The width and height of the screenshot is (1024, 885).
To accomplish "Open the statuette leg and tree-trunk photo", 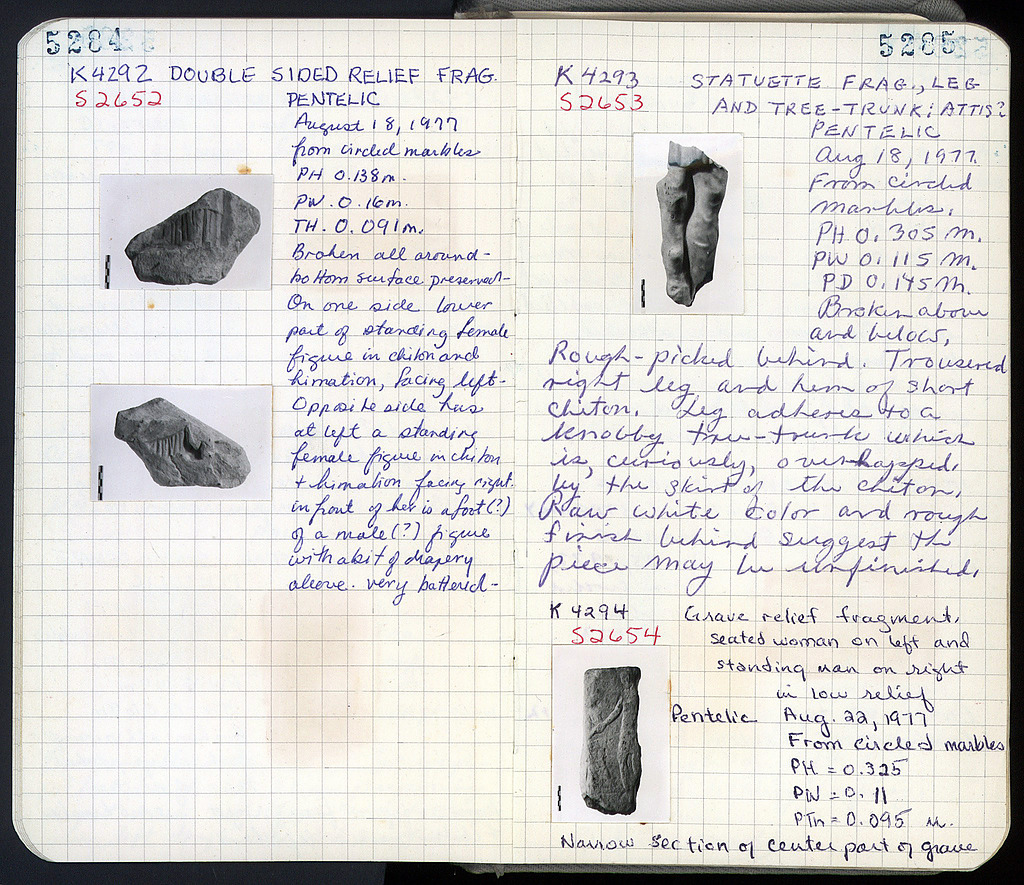I will click(x=688, y=223).
